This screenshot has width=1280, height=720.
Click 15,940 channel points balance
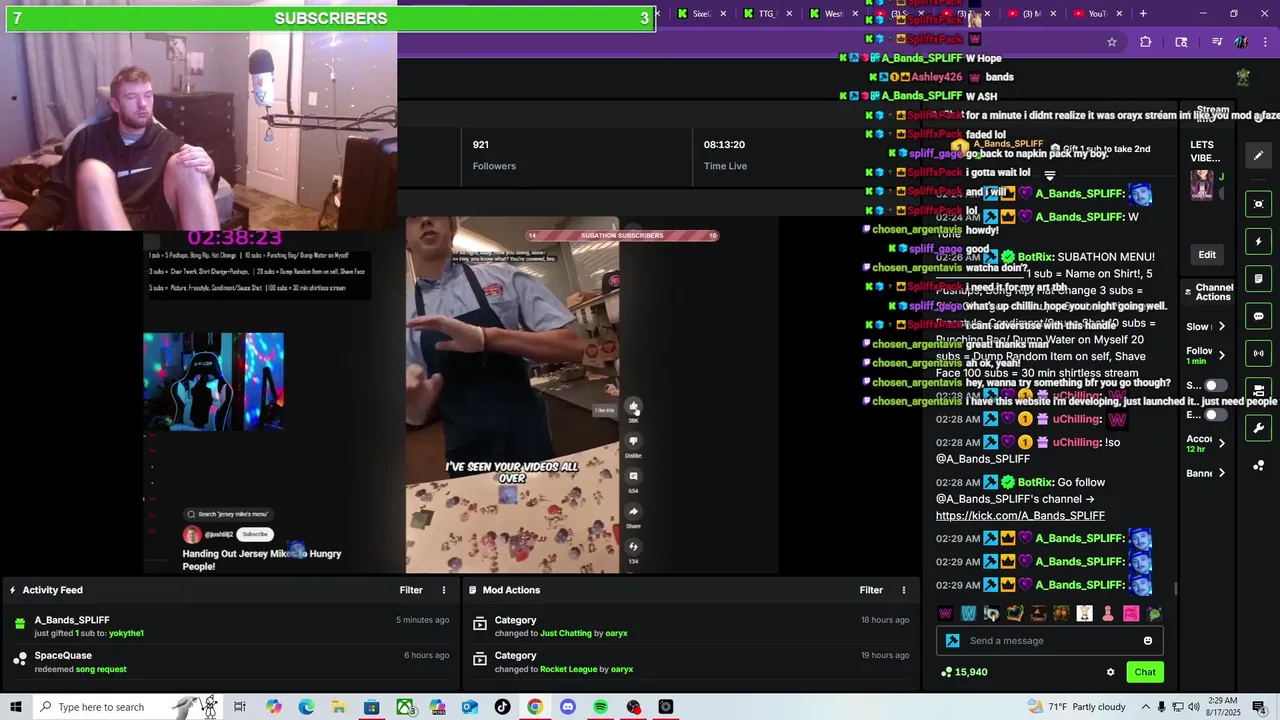coord(964,672)
